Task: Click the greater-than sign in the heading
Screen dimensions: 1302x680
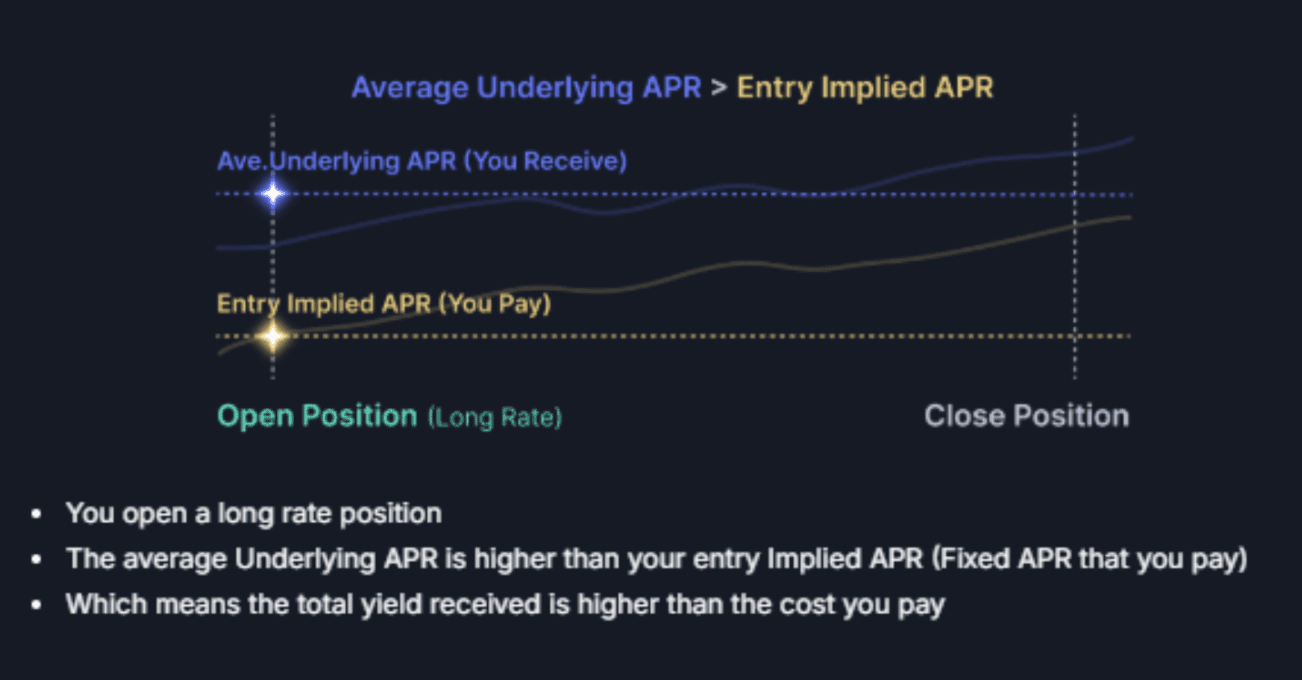Action: 719,88
